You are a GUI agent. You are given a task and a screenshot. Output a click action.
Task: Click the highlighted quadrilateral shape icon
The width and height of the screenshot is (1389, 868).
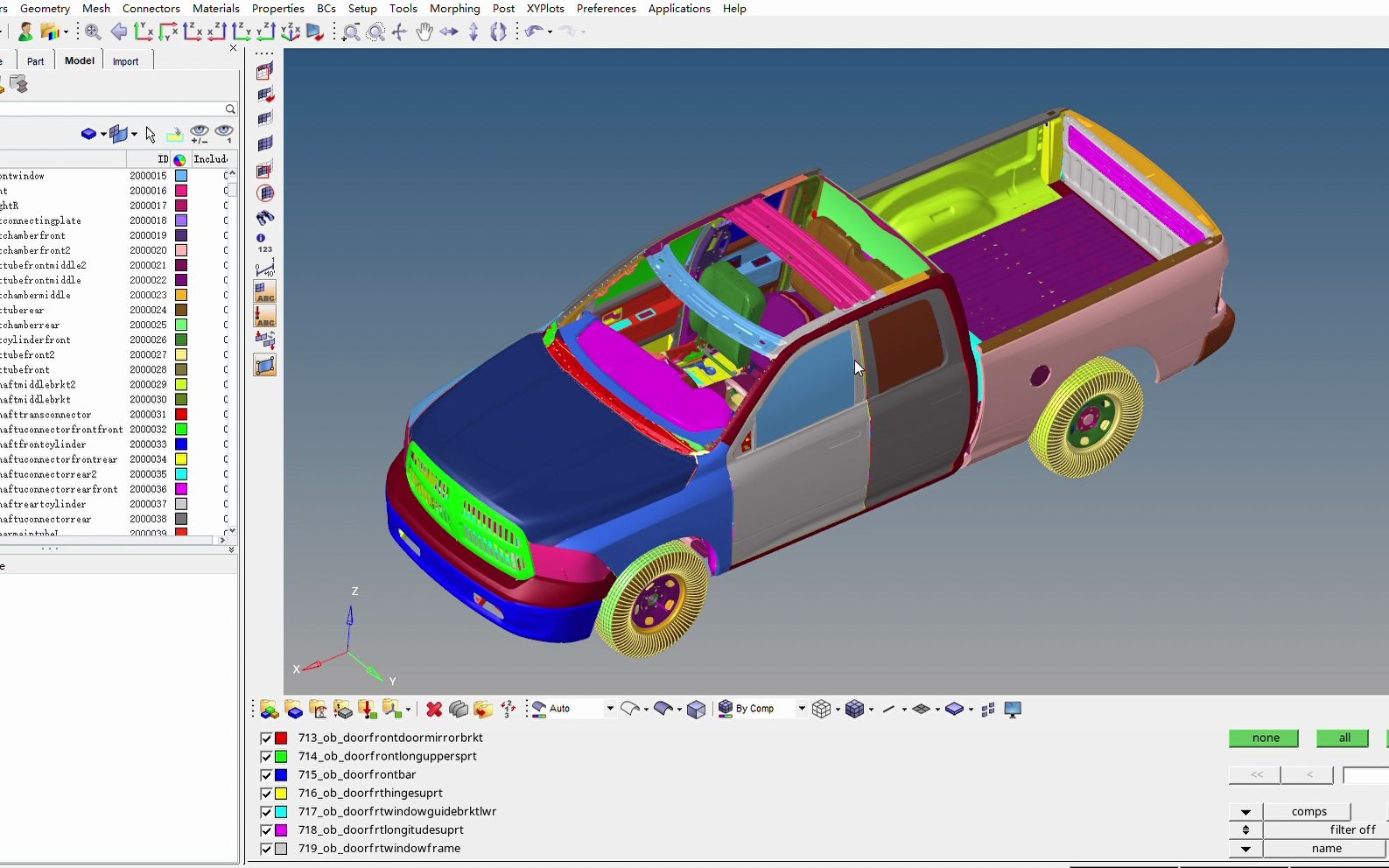click(x=265, y=365)
